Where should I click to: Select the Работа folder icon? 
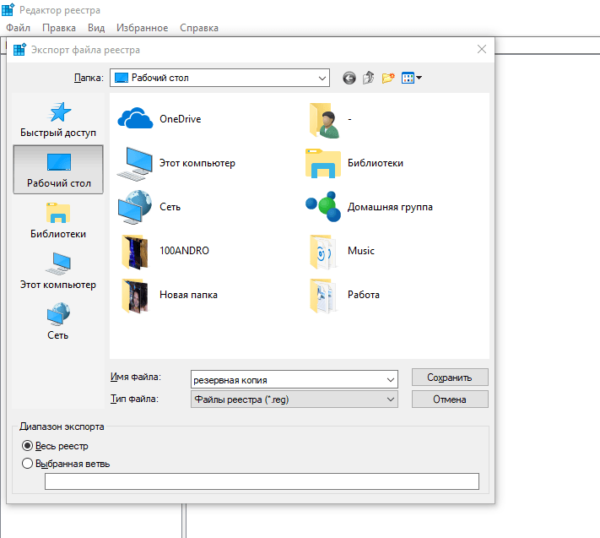(x=323, y=296)
